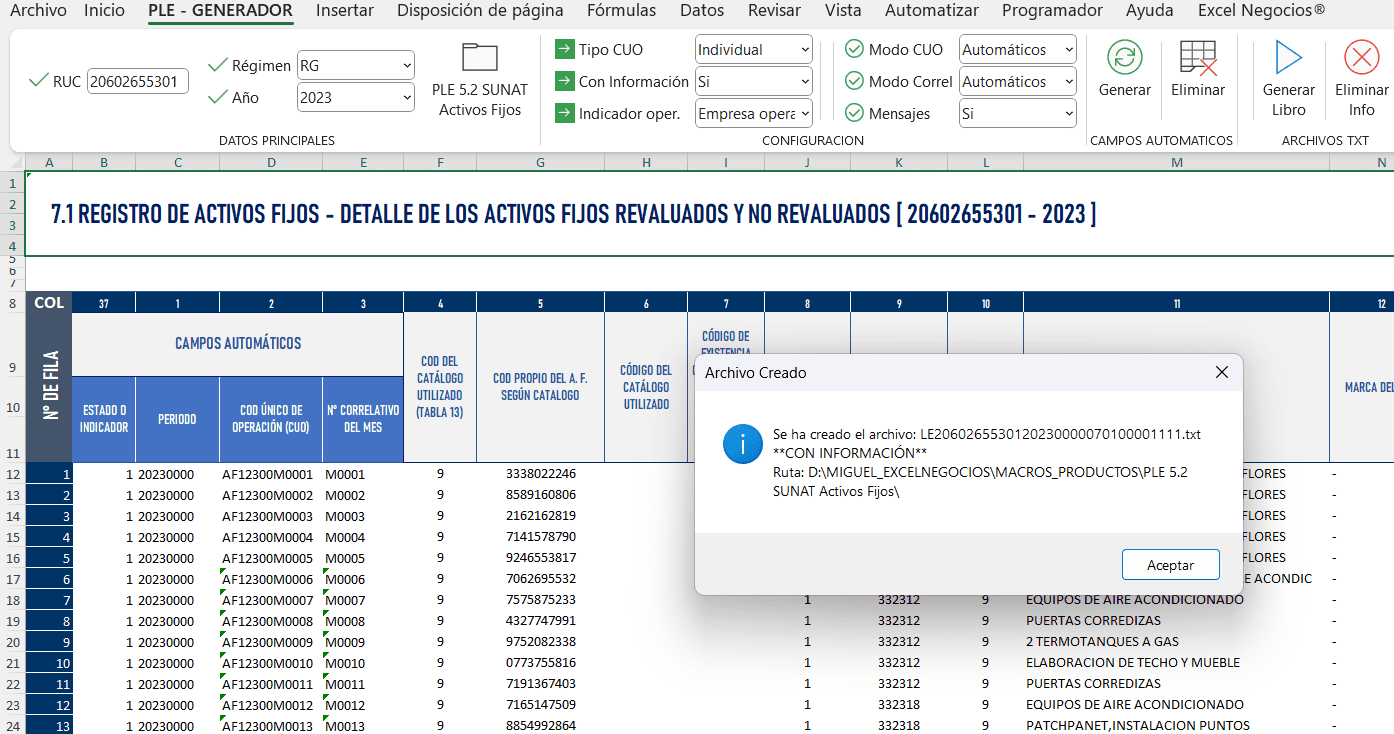Expand the Régimen dropdown showing RG
The image size is (1394, 734).
[355, 66]
